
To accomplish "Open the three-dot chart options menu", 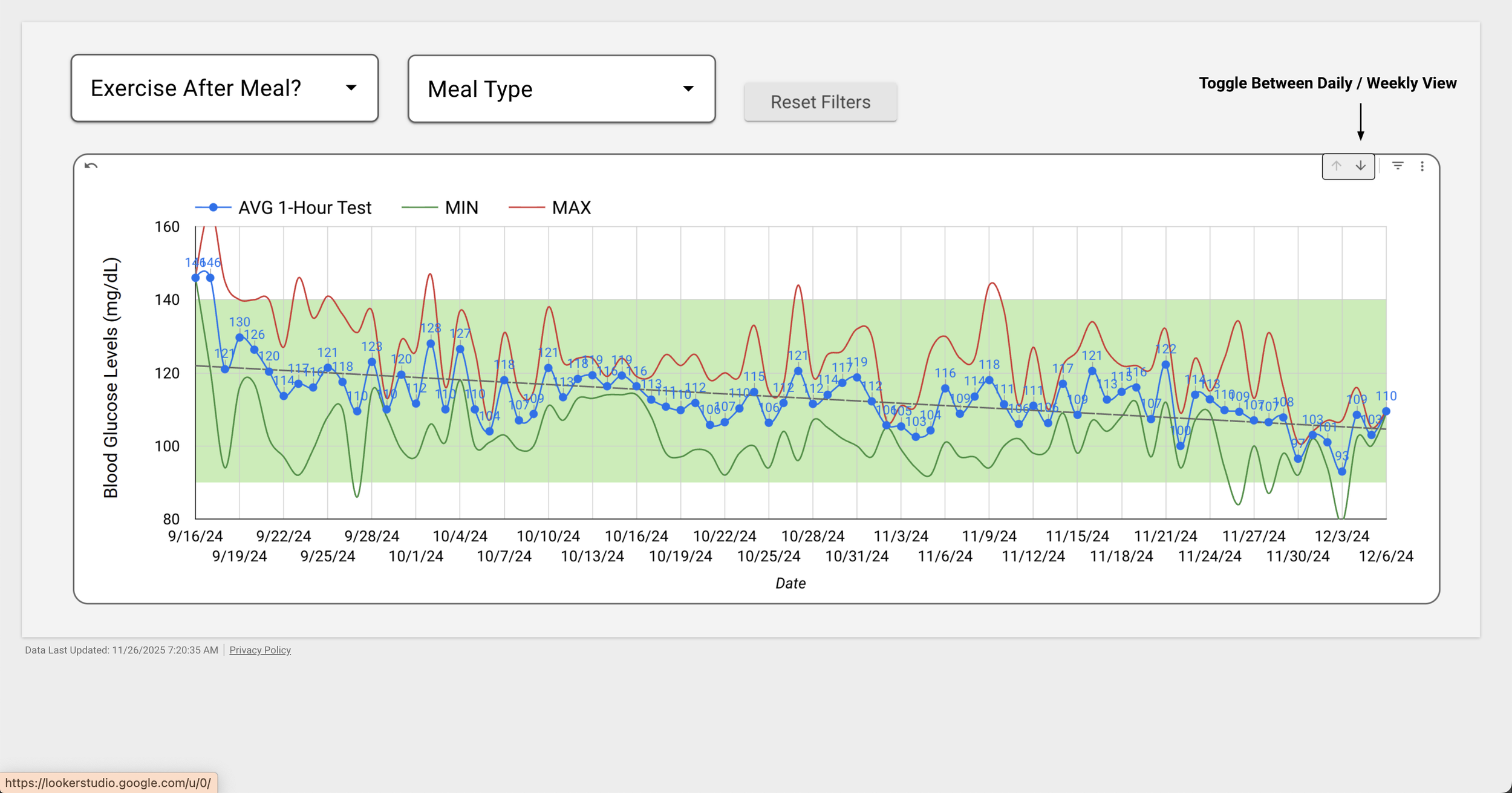I will click(1422, 166).
